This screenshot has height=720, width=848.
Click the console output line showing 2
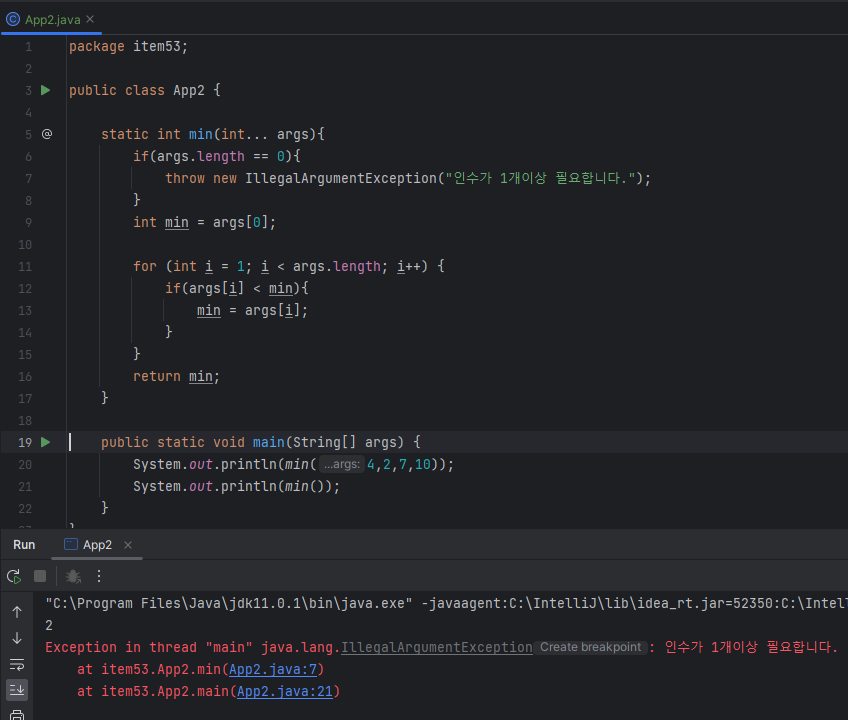49,626
